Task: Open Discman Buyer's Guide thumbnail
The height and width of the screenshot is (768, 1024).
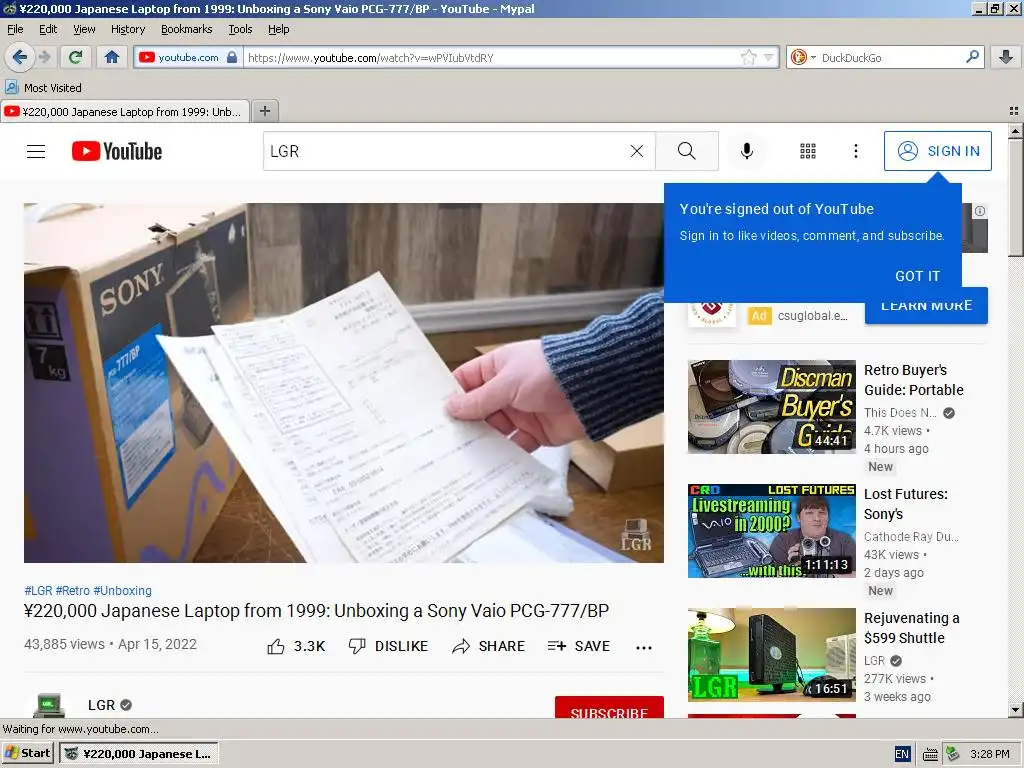Action: point(771,406)
